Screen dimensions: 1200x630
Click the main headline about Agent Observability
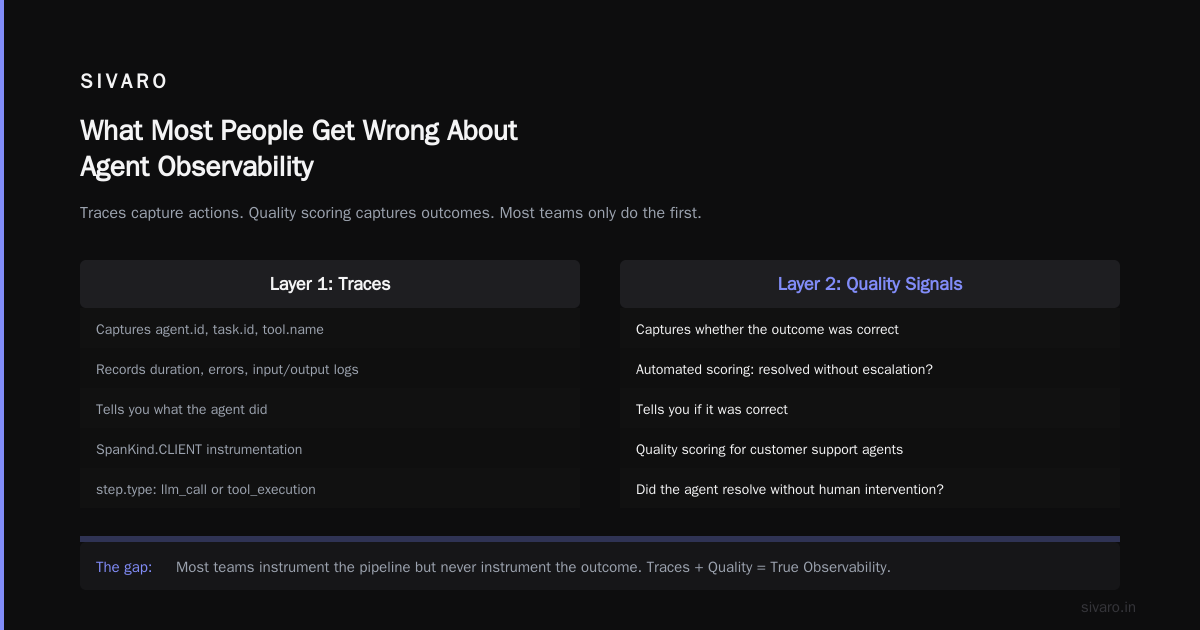point(299,148)
